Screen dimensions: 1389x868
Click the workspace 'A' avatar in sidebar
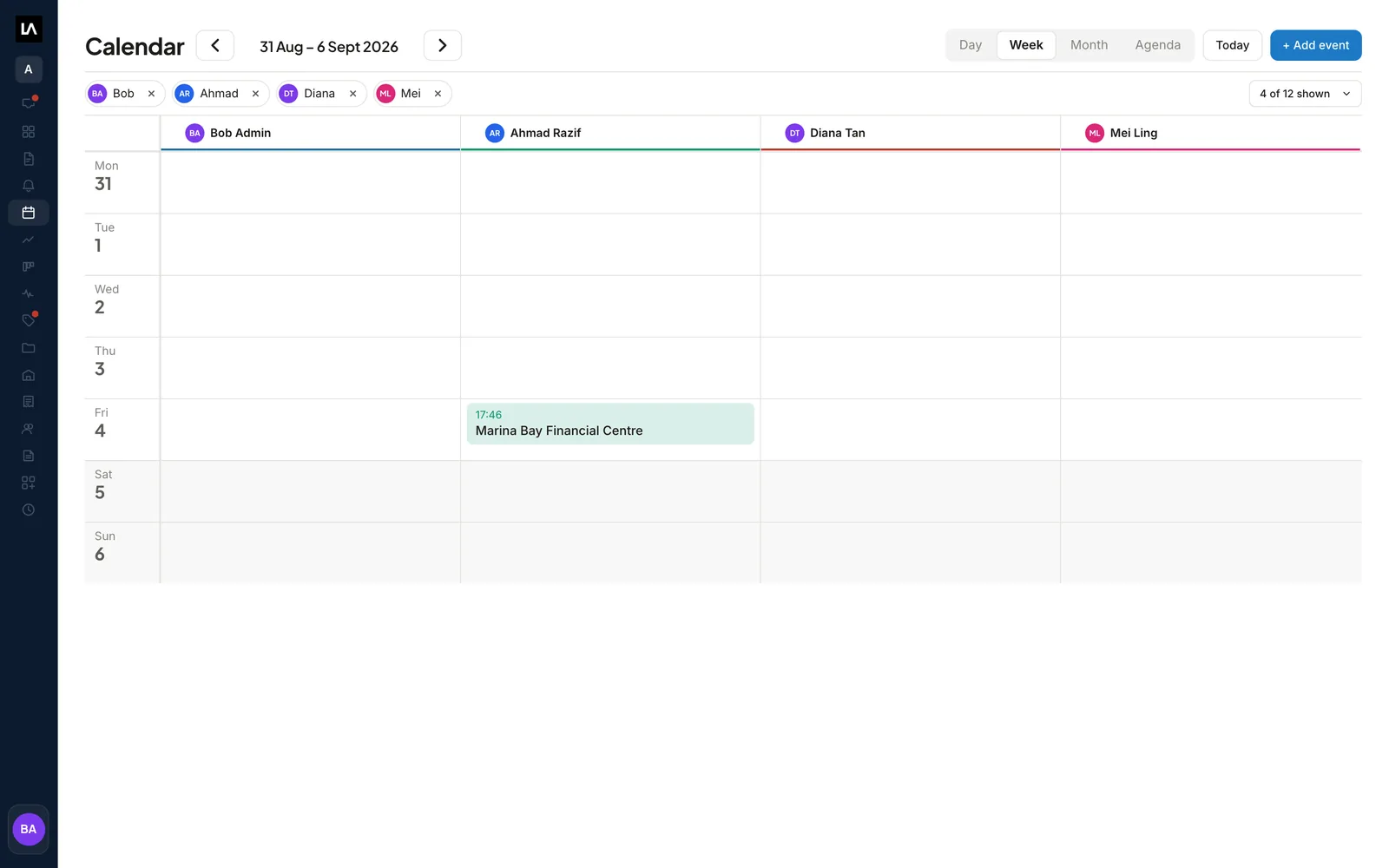point(29,69)
